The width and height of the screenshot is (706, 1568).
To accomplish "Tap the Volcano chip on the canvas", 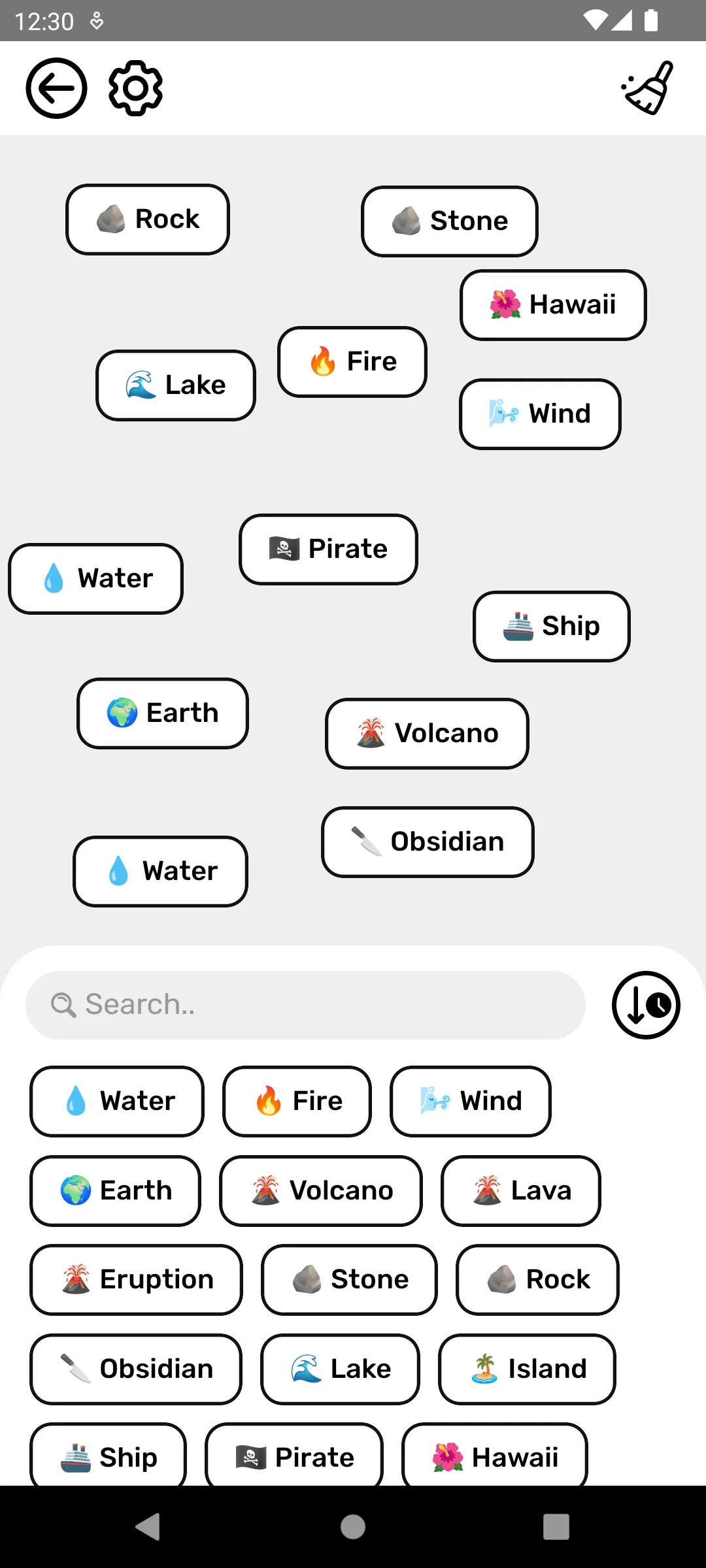I will click(427, 733).
